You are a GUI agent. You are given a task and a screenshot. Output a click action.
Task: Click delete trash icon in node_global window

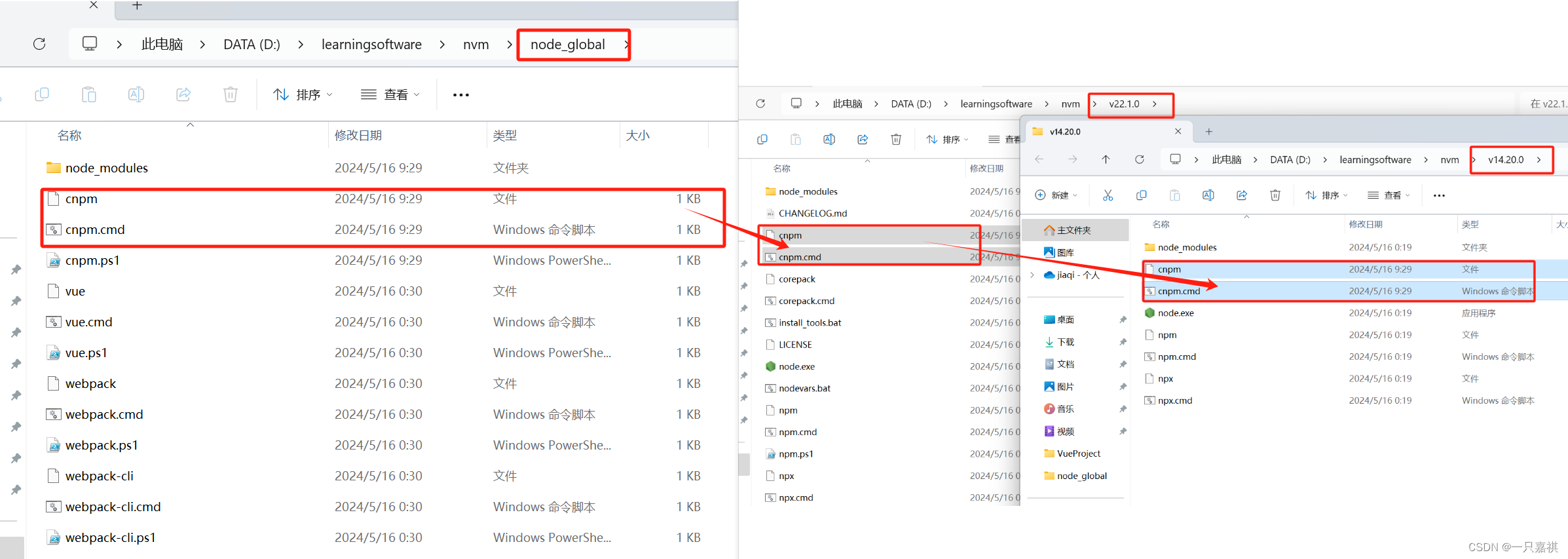click(x=231, y=94)
